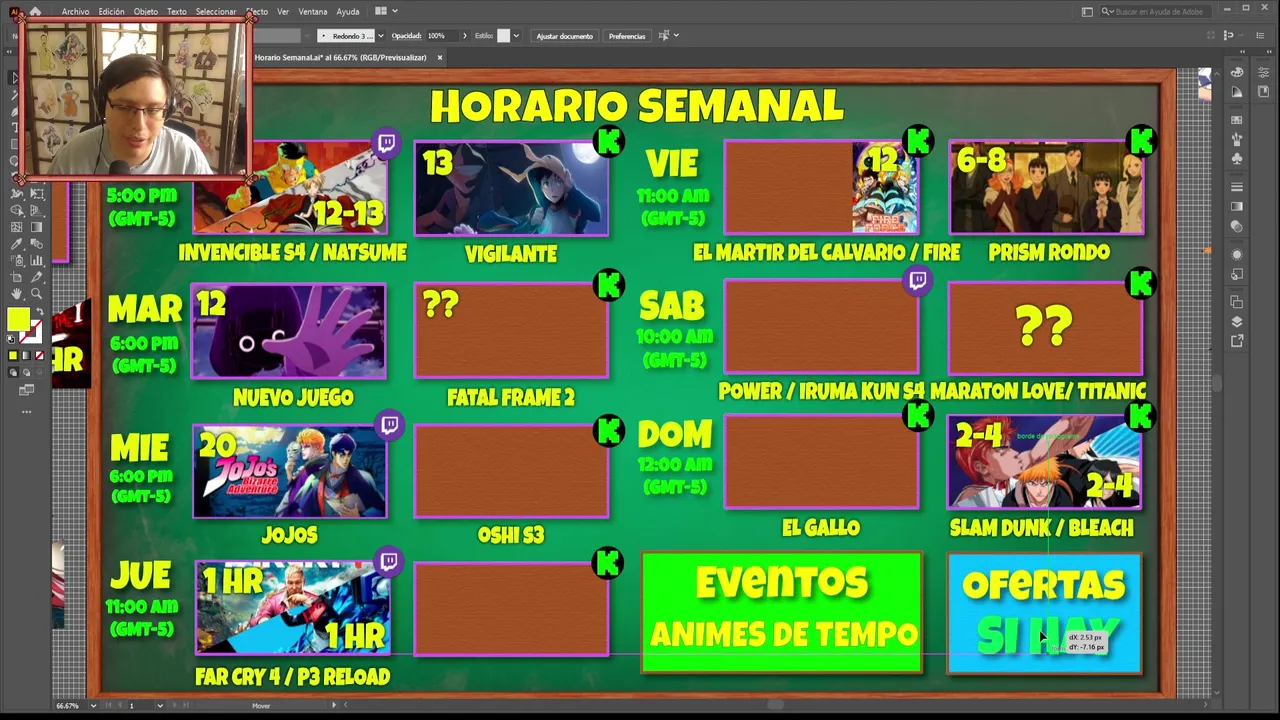Screen dimensions: 1280x720
Task: Open the artboard navigation dropdown
Action: coord(159,705)
